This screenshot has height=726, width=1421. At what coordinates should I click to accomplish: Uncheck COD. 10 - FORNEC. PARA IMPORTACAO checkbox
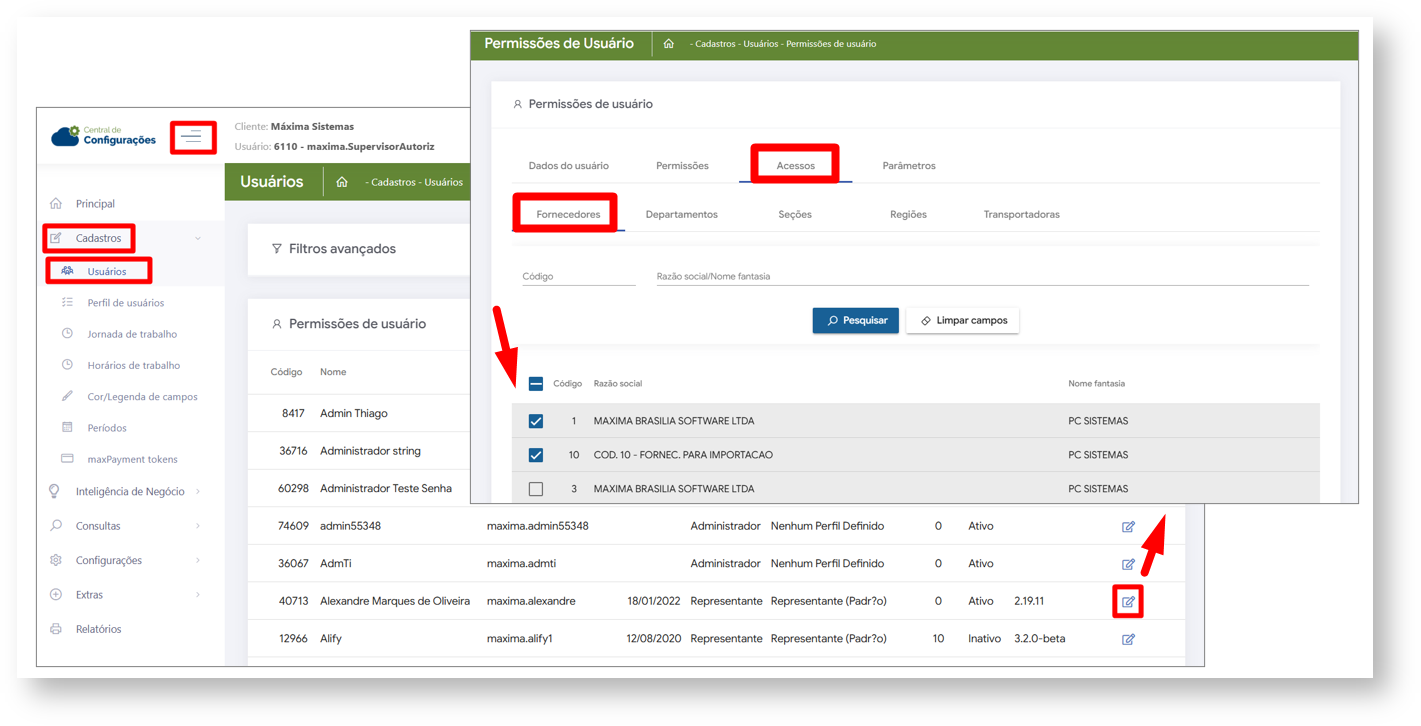536,455
